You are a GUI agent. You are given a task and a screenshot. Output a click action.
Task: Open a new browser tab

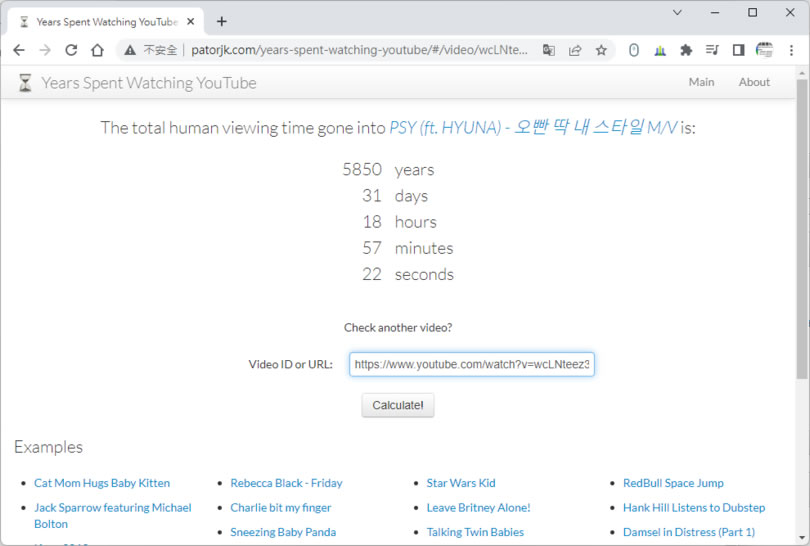coord(221,21)
